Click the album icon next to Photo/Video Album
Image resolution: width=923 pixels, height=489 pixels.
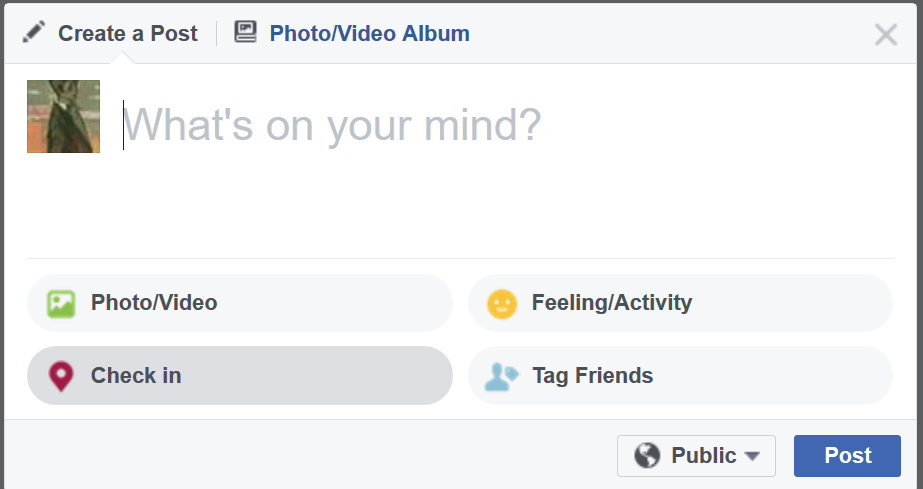pyautogui.click(x=246, y=32)
